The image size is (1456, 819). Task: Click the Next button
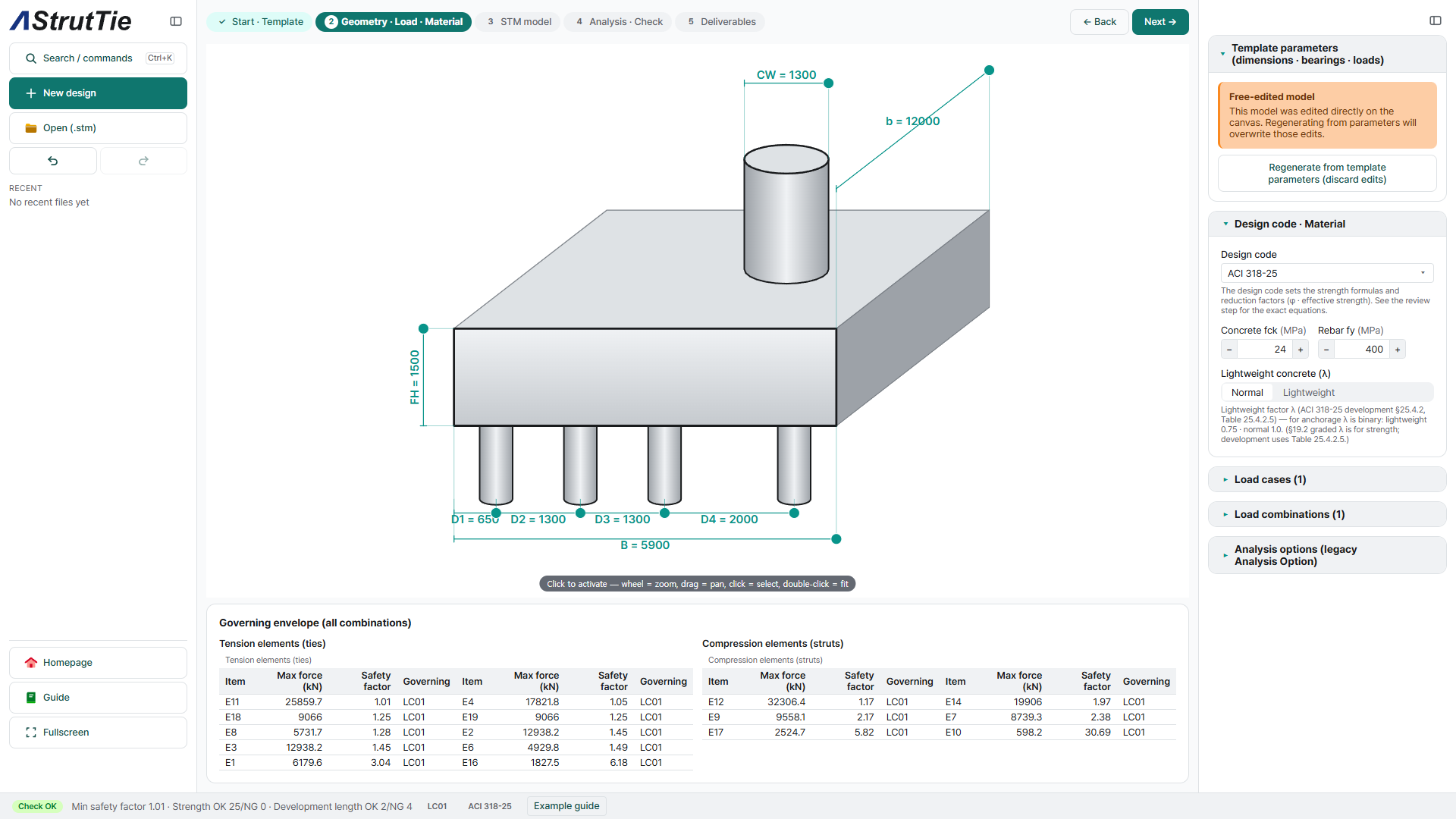1159,22
